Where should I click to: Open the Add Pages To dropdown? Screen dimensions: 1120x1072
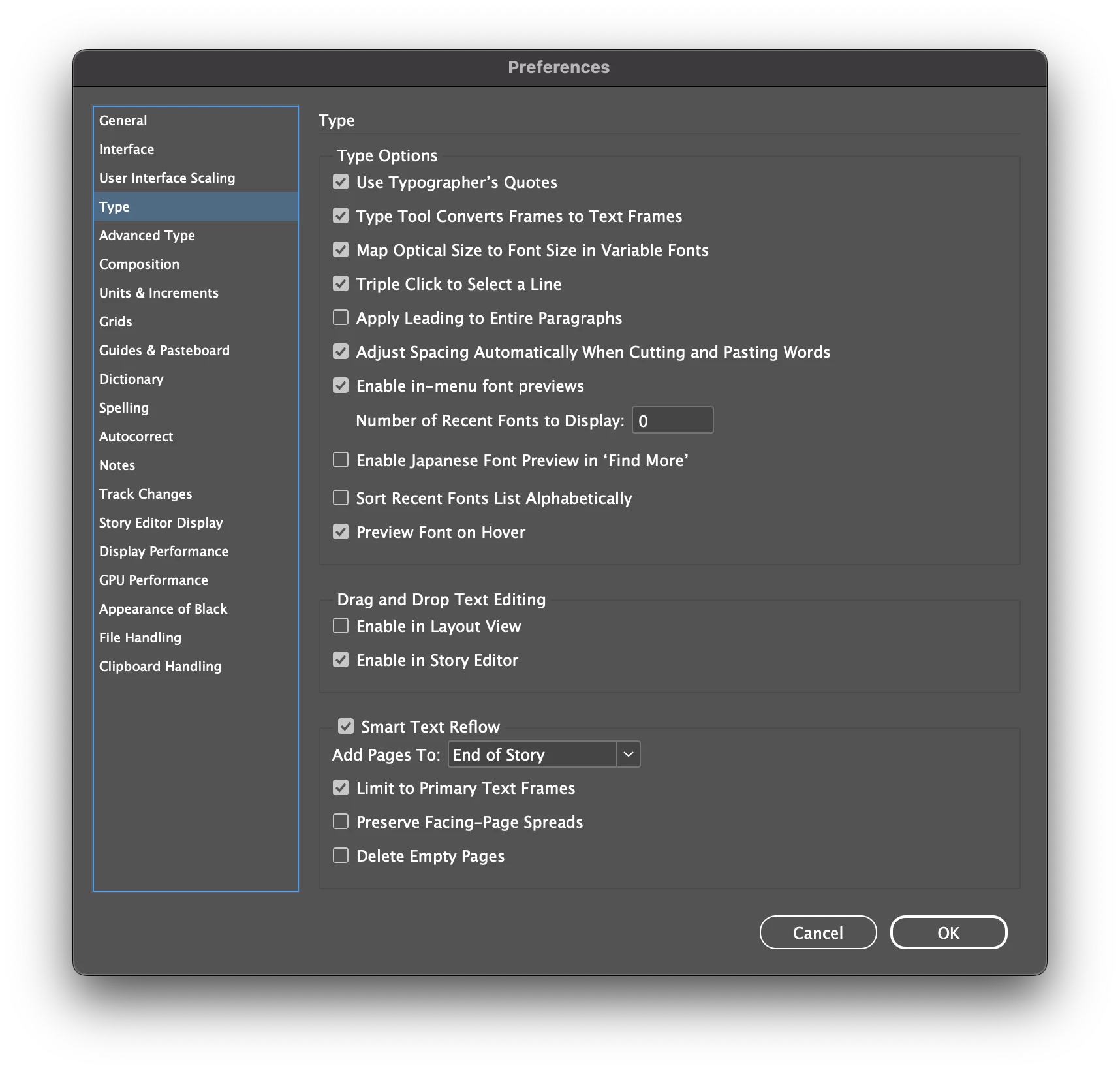coord(544,755)
